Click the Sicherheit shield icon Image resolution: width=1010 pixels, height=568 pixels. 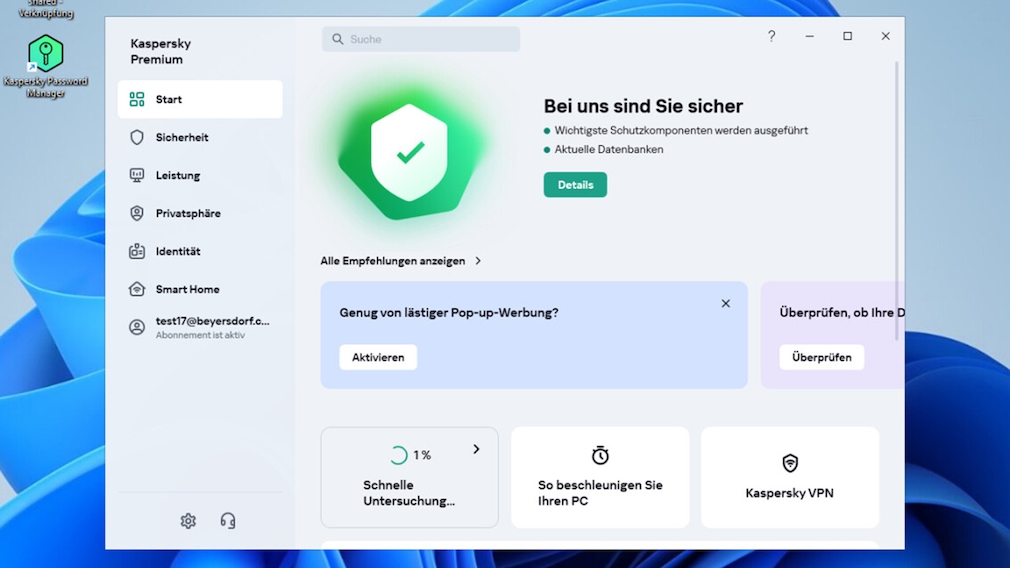click(x=137, y=137)
